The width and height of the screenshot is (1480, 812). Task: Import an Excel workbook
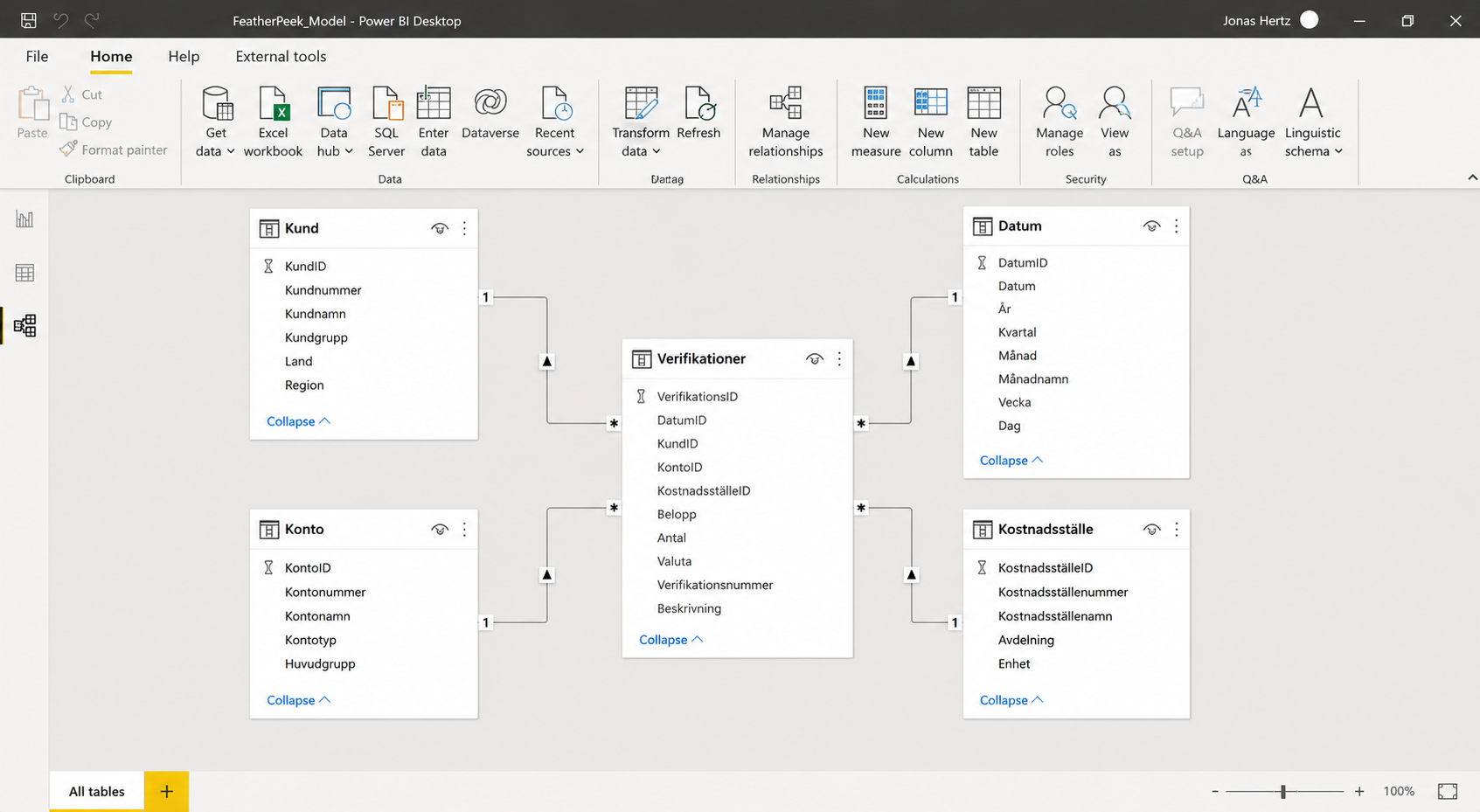[x=273, y=121]
